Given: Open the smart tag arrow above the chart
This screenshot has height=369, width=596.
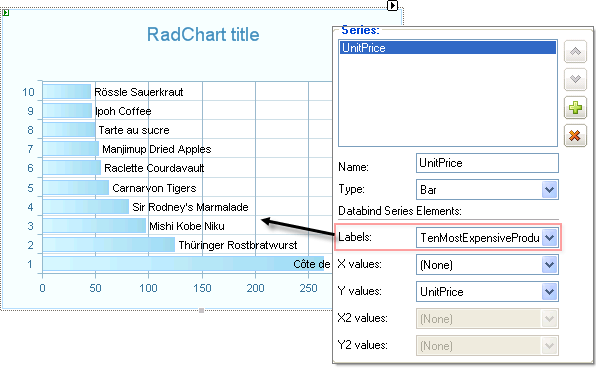Looking at the screenshot, I should tap(392, 5).
